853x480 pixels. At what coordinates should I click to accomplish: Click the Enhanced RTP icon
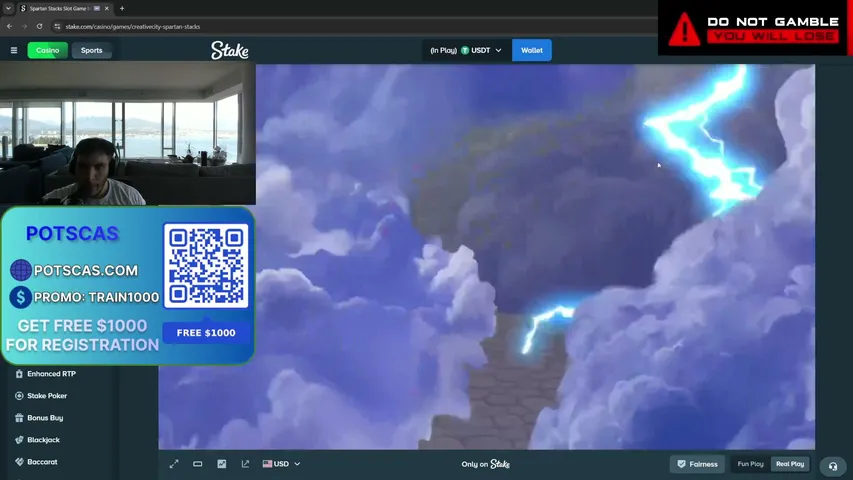click(19, 374)
